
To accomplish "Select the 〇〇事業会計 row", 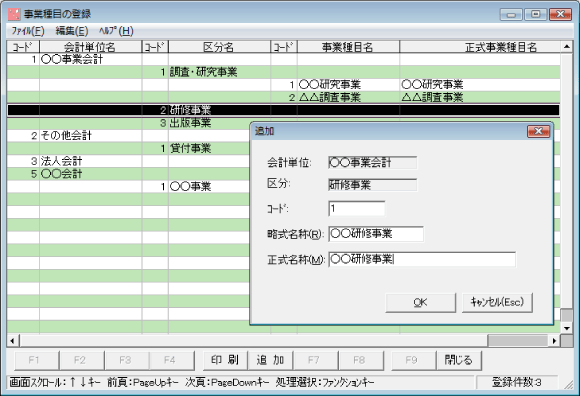I will coord(283,60).
